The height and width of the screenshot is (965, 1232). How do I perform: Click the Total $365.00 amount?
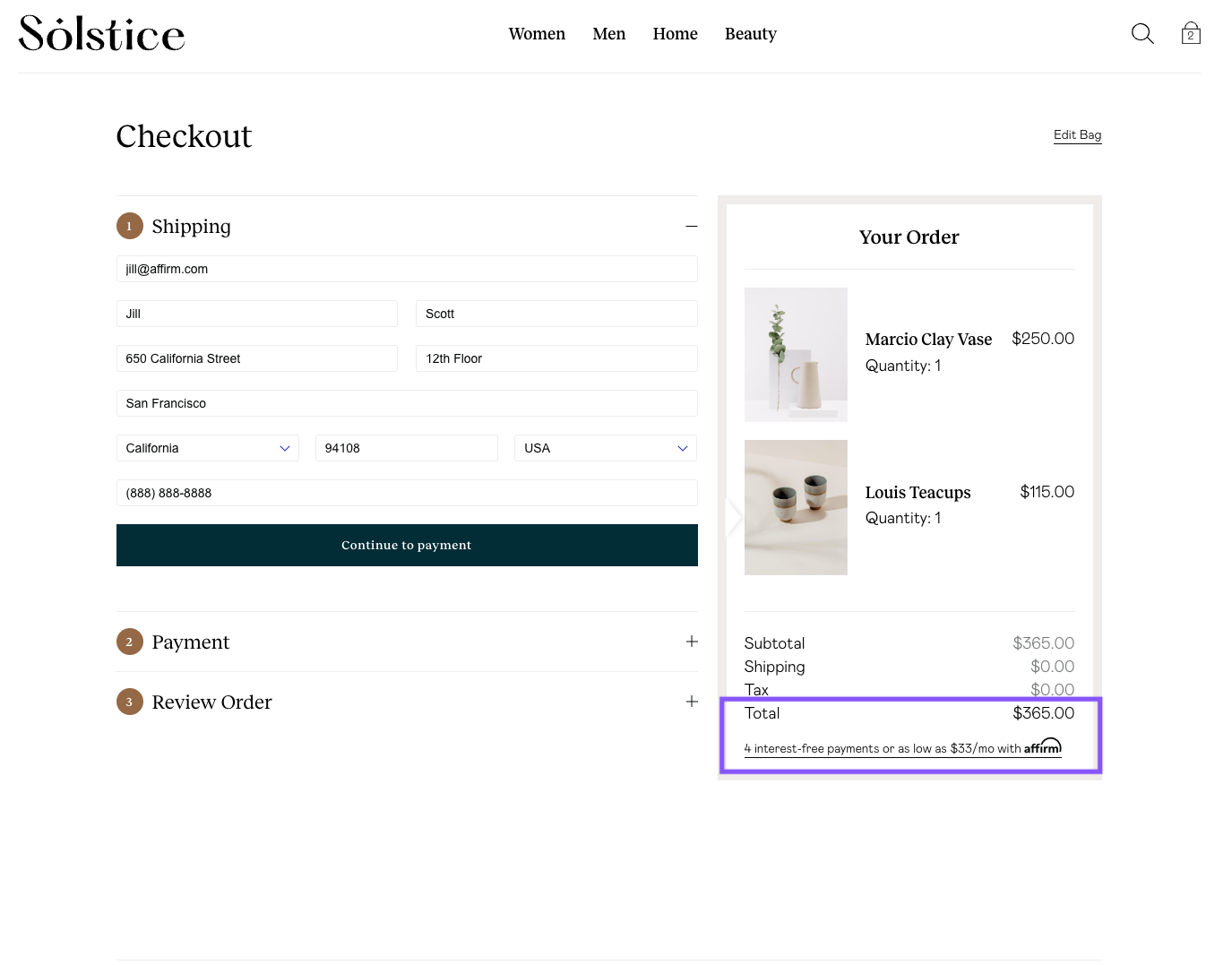click(1044, 713)
